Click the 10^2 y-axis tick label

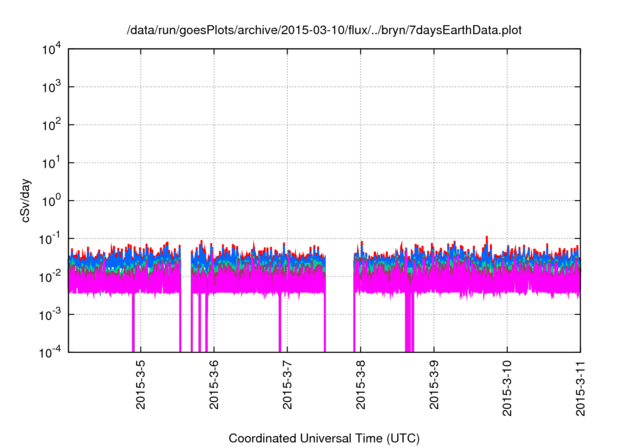[52, 125]
